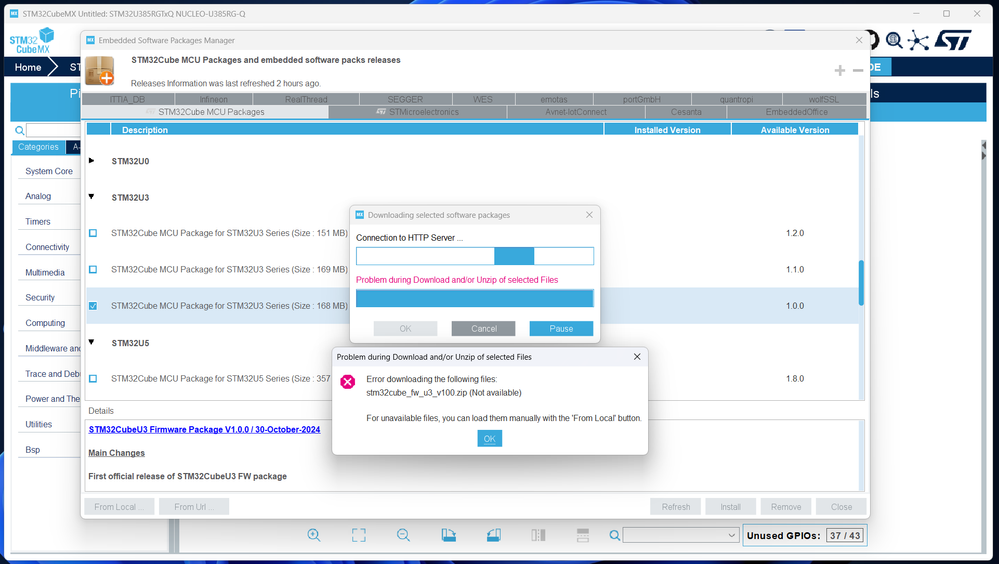Switch to SEGGER tab

(405, 99)
